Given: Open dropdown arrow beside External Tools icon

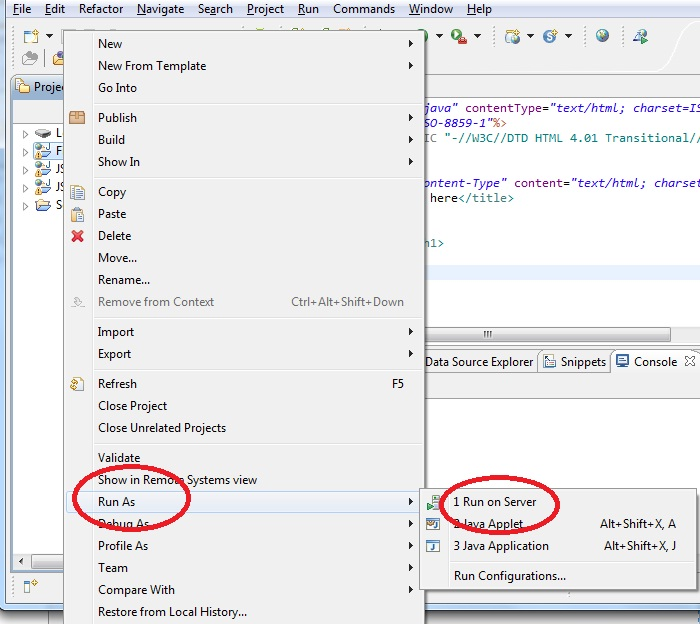Looking at the screenshot, I should [477, 36].
